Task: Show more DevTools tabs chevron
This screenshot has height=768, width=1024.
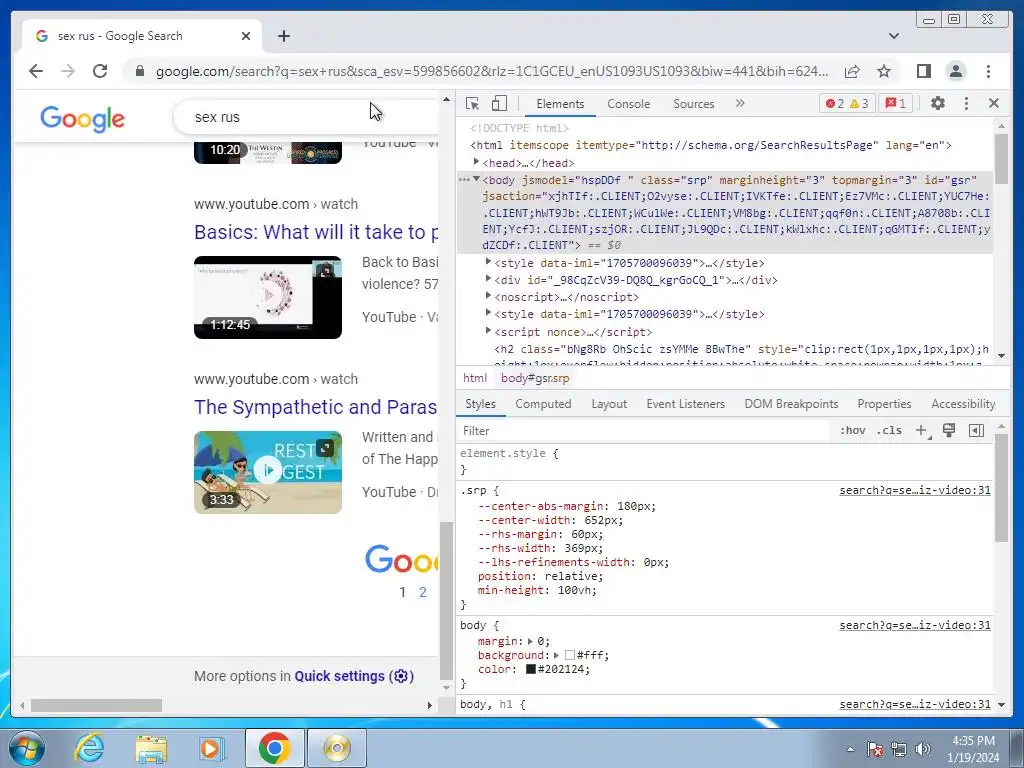Action: [x=740, y=103]
